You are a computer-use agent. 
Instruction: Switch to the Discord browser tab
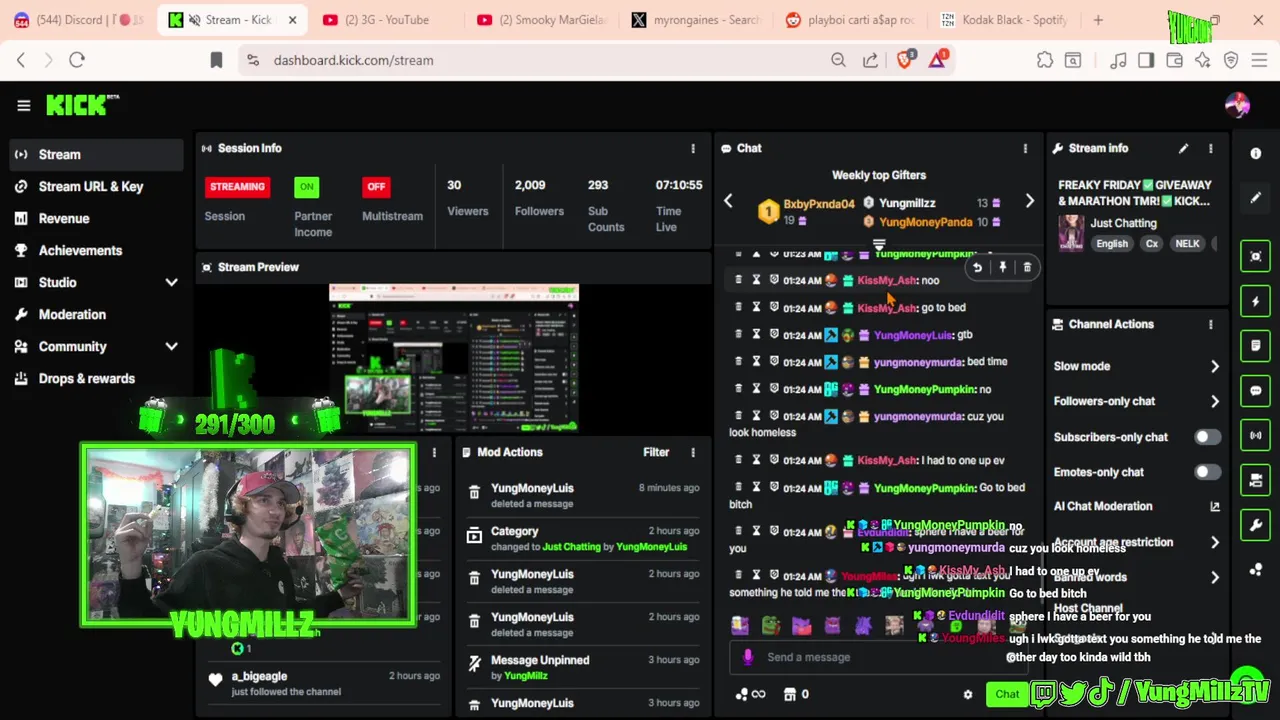coord(78,20)
